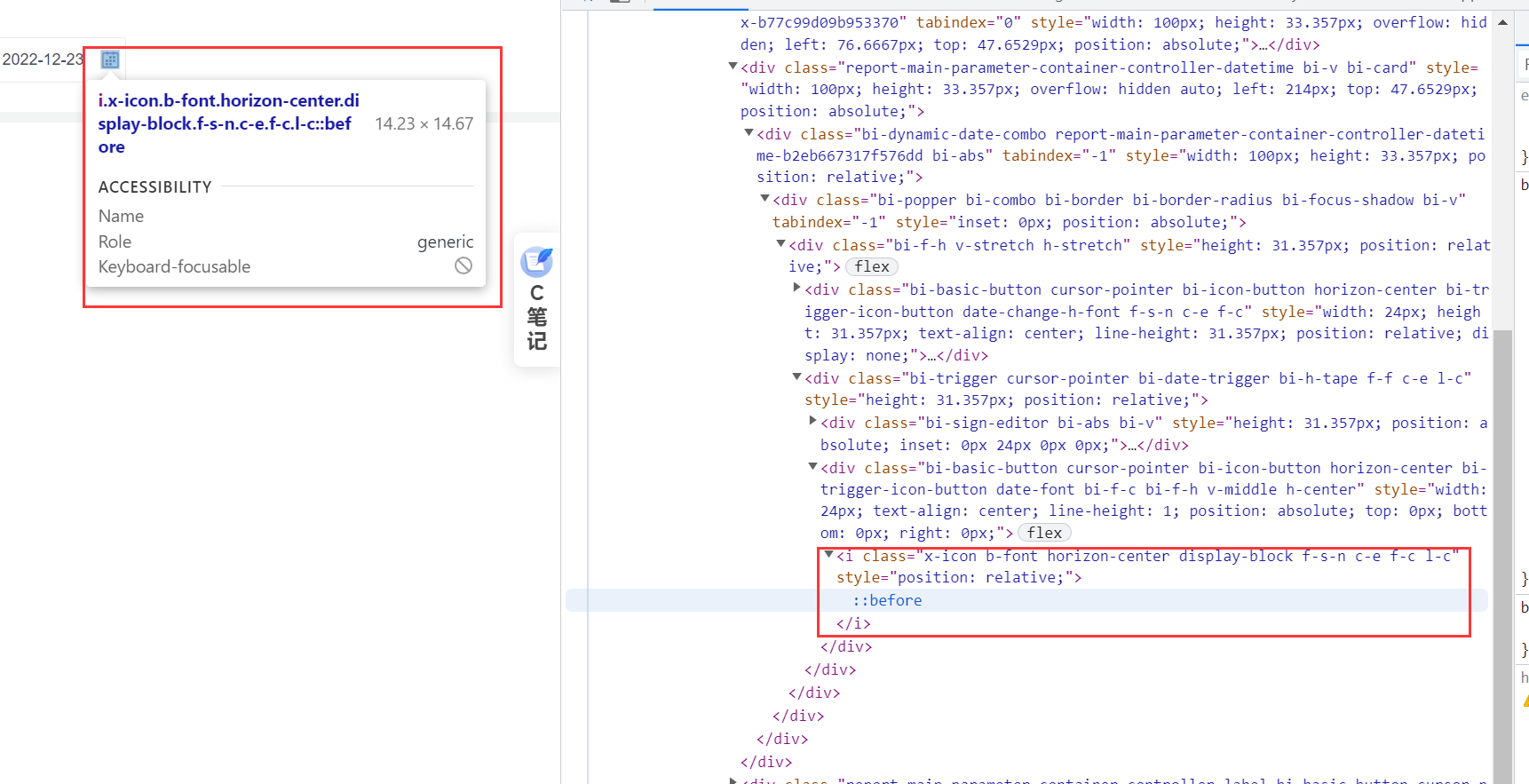Screen dimensions: 1529x784
Task: Click the Elements panel scrollbar up arrow
Action: pos(1502,22)
